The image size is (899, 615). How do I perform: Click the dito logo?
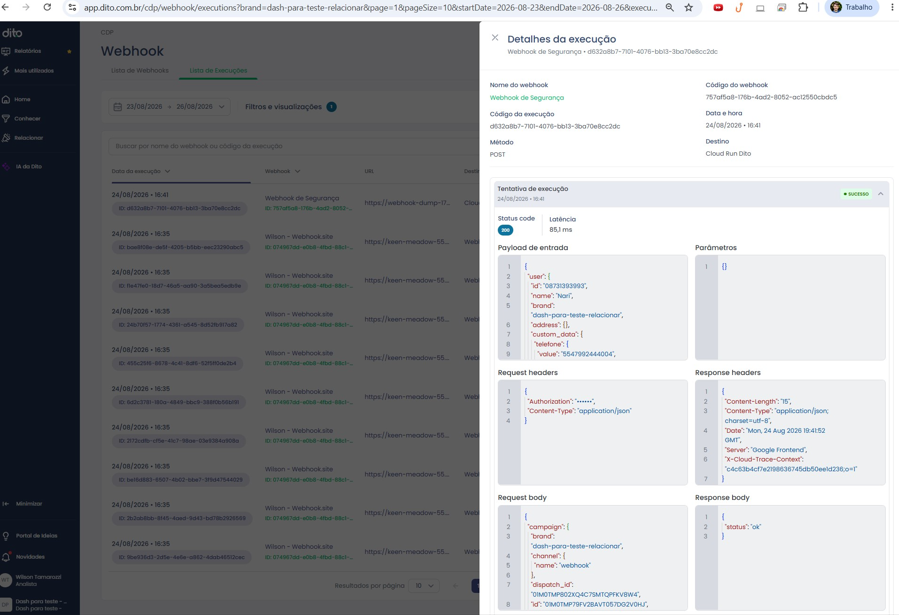click(x=12, y=33)
